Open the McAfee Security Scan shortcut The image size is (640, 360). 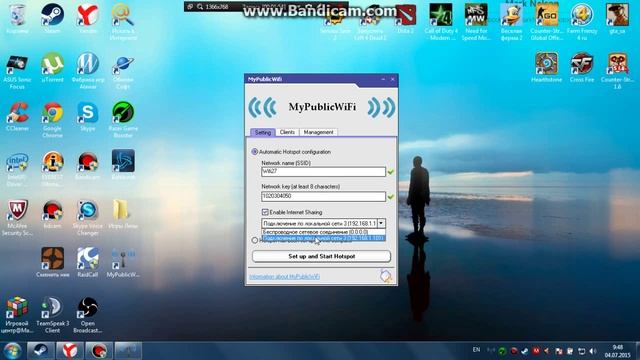point(17,217)
